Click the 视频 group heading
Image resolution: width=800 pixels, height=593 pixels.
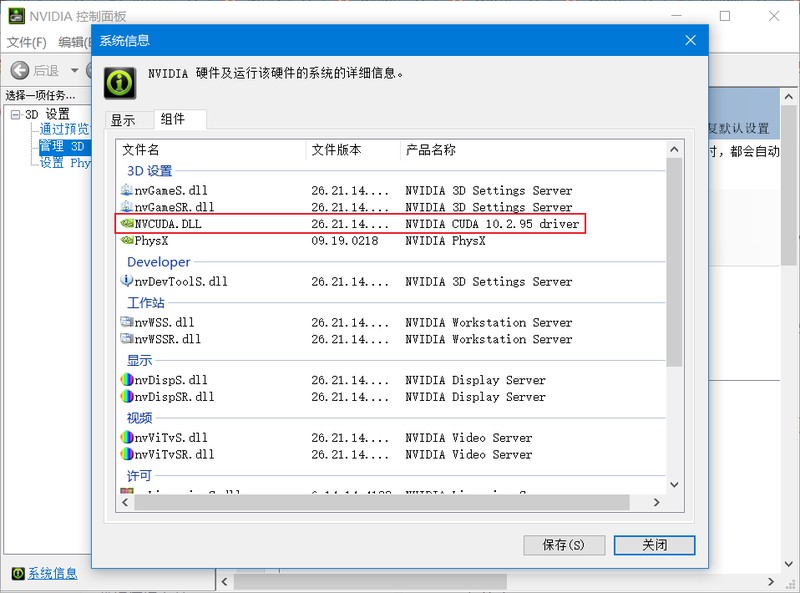click(139, 418)
